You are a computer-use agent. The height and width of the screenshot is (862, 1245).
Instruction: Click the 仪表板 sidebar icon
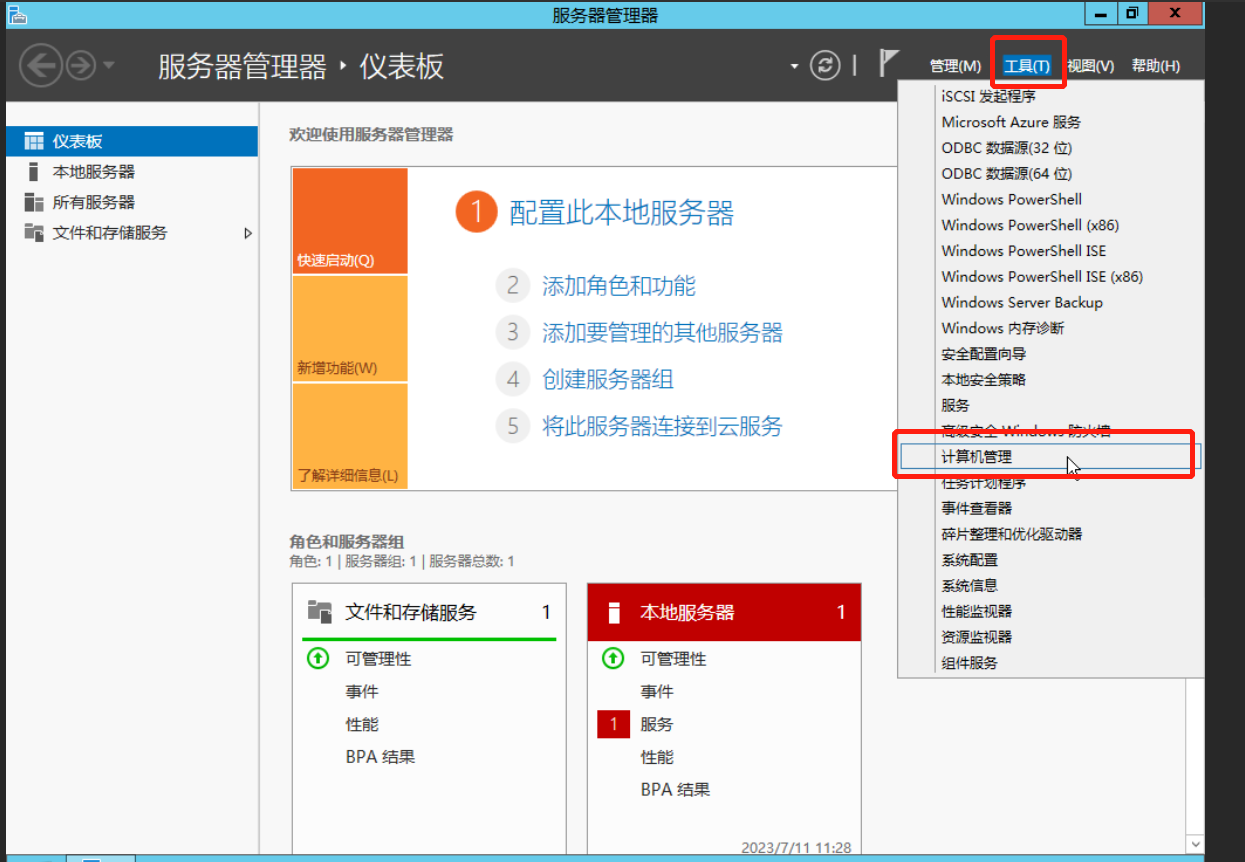point(34,141)
